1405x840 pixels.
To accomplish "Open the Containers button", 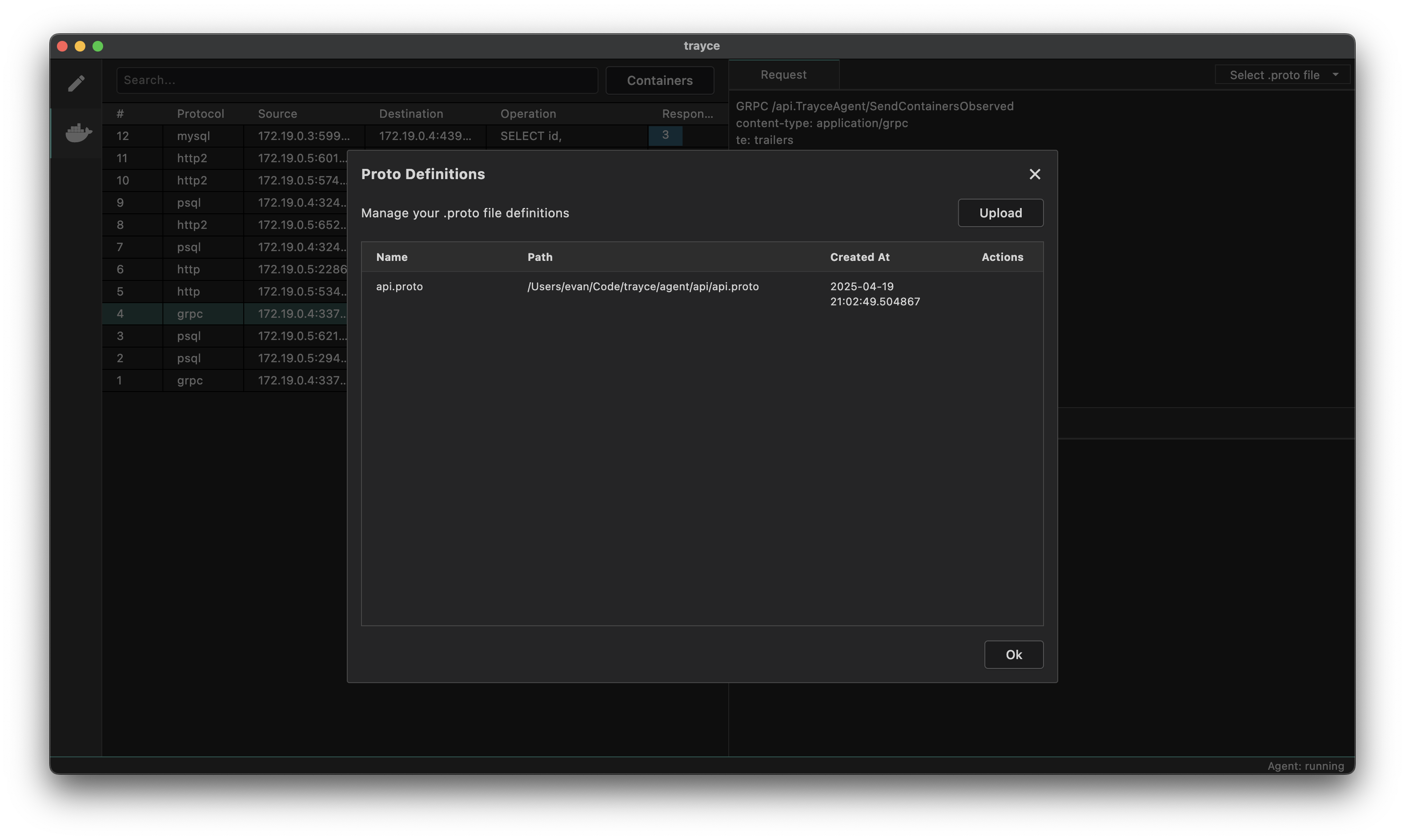I will click(x=659, y=80).
